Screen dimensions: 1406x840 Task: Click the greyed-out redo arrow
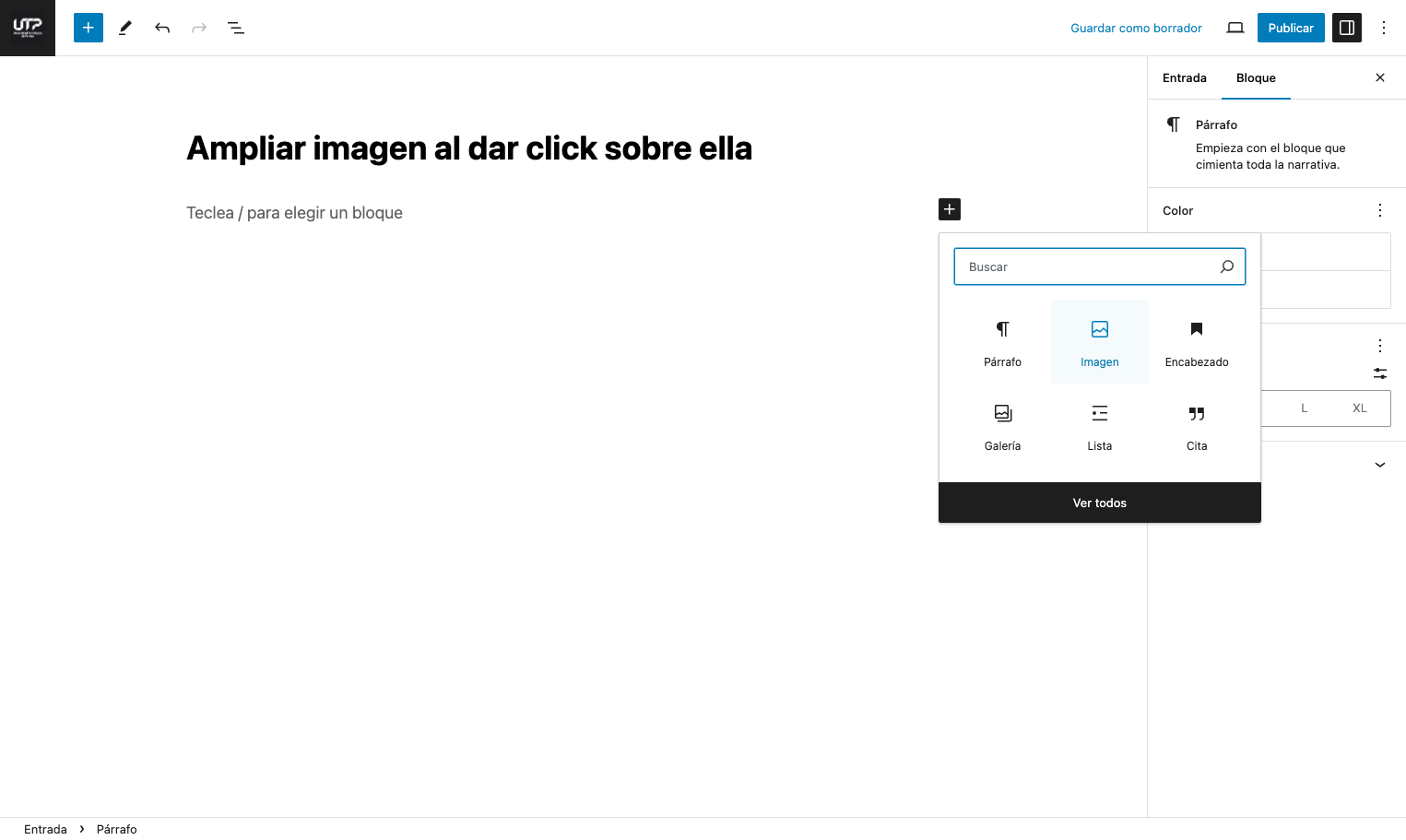pyautogui.click(x=199, y=28)
